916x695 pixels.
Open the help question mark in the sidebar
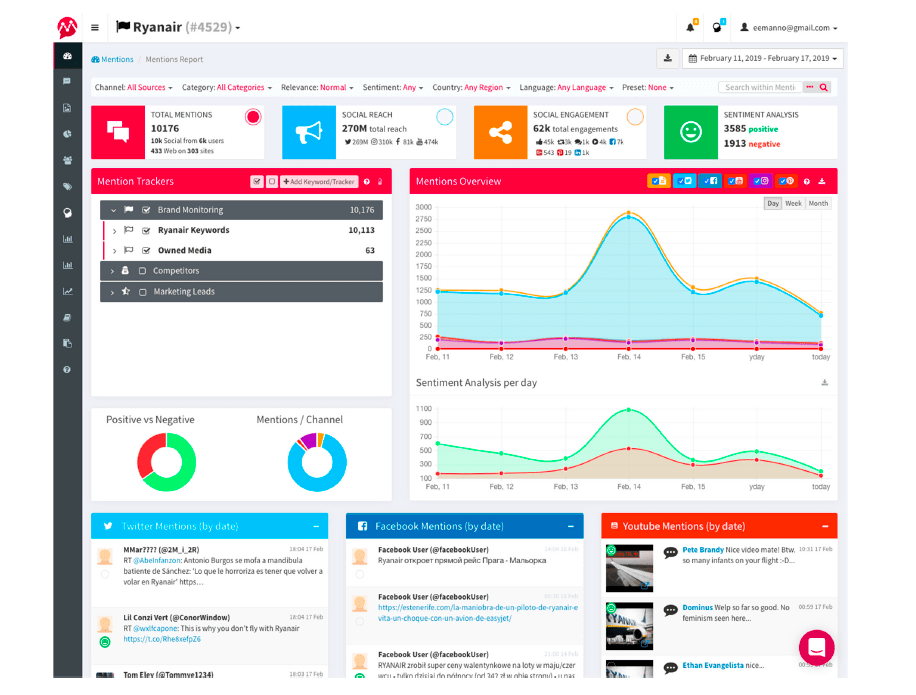pos(67,370)
